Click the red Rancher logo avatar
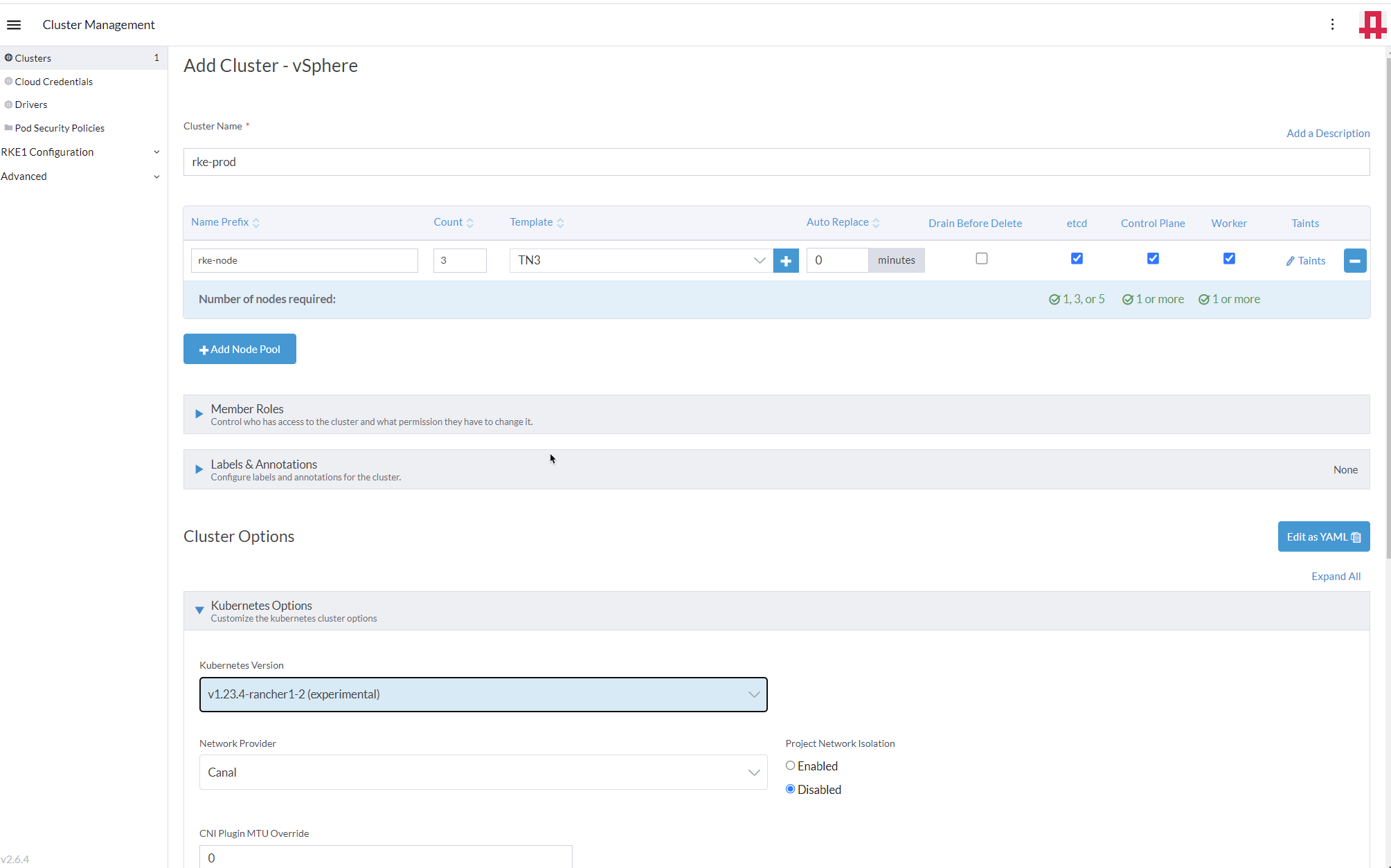Screen dimensions: 1391x868 click(1372, 25)
